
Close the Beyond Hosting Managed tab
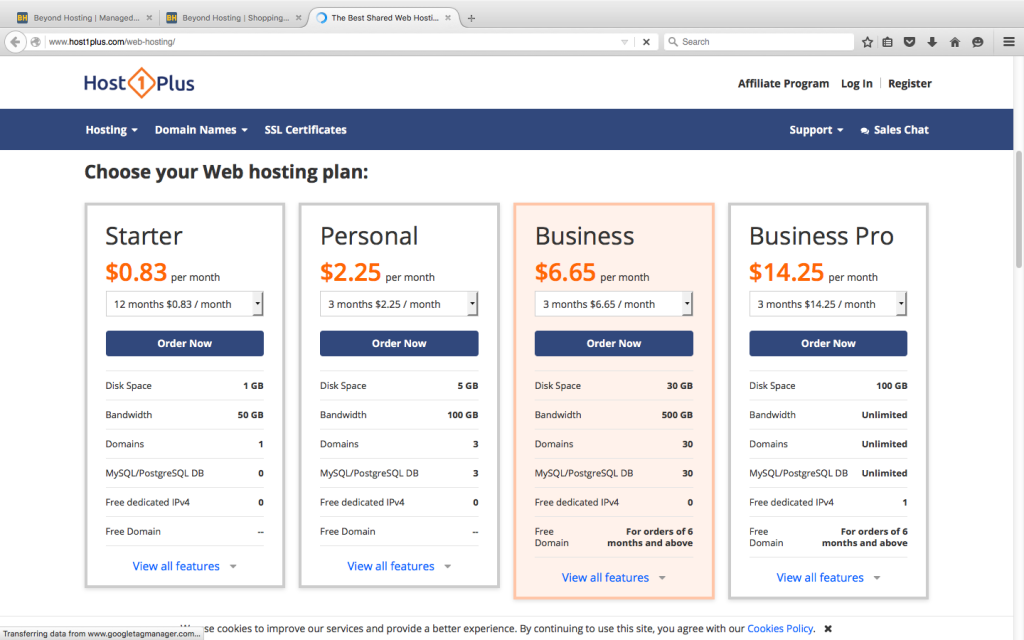[149, 18]
